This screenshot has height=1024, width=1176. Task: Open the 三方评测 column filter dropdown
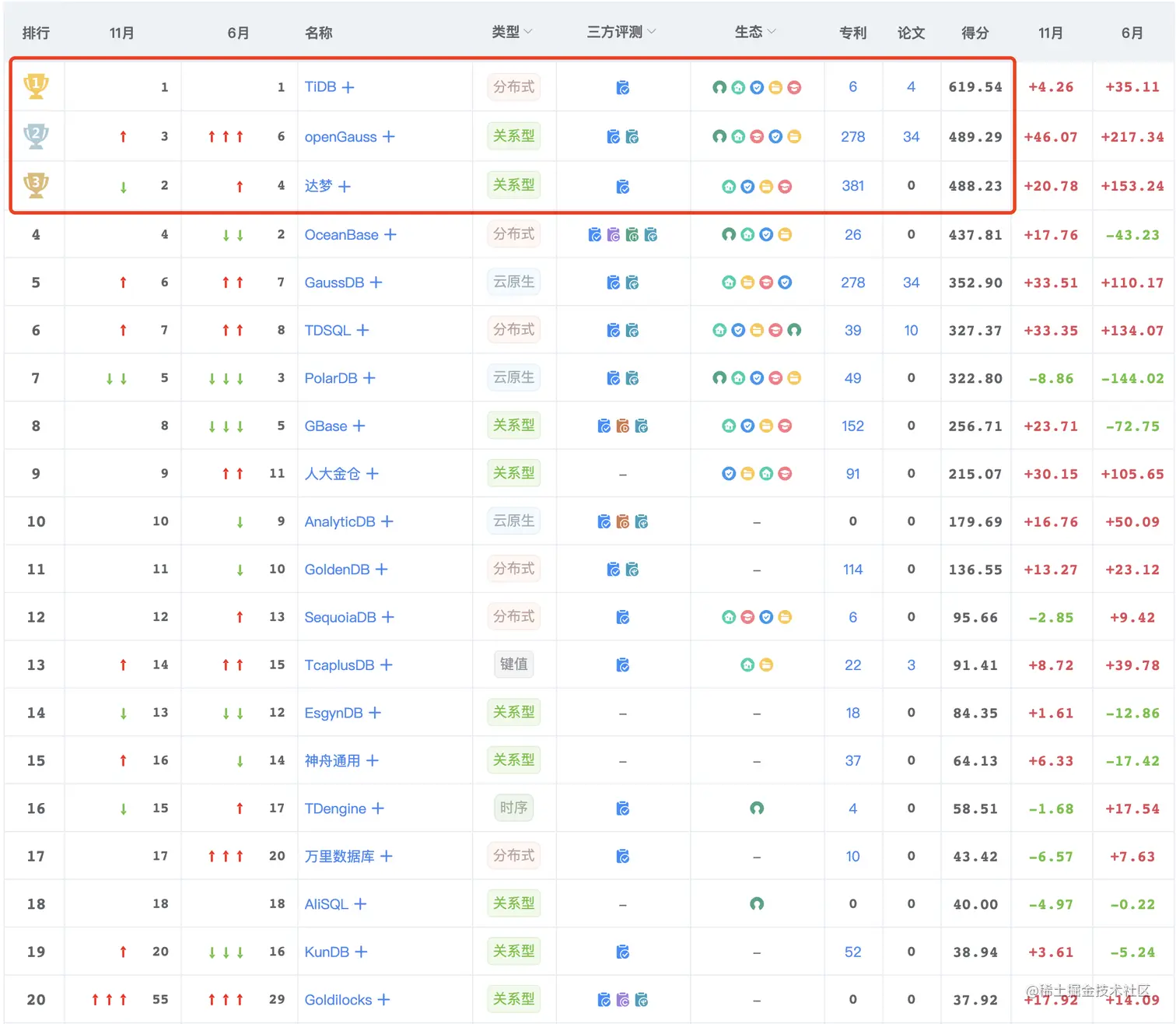tap(652, 32)
